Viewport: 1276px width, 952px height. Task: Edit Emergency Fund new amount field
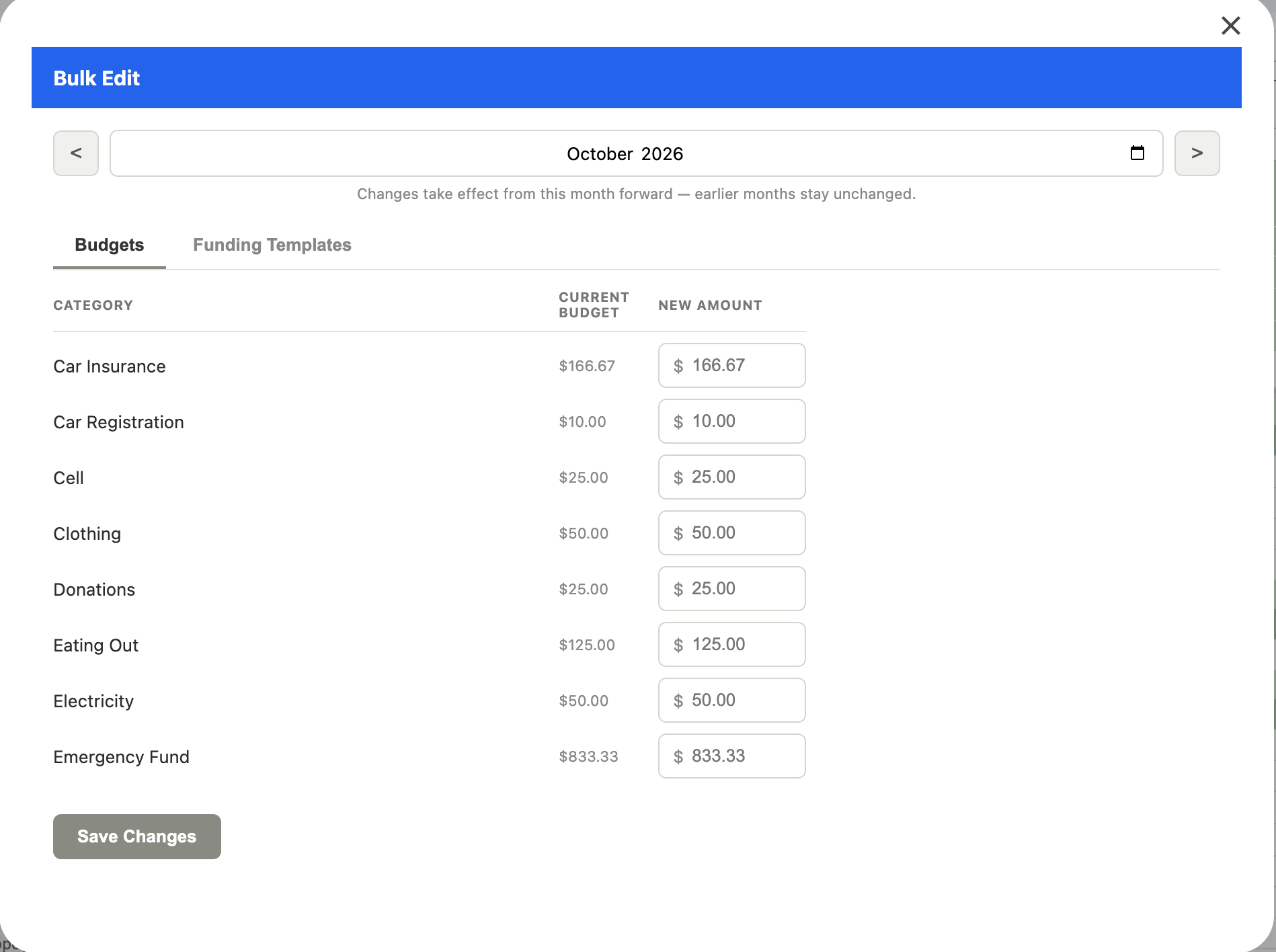[x=732, y=757]
